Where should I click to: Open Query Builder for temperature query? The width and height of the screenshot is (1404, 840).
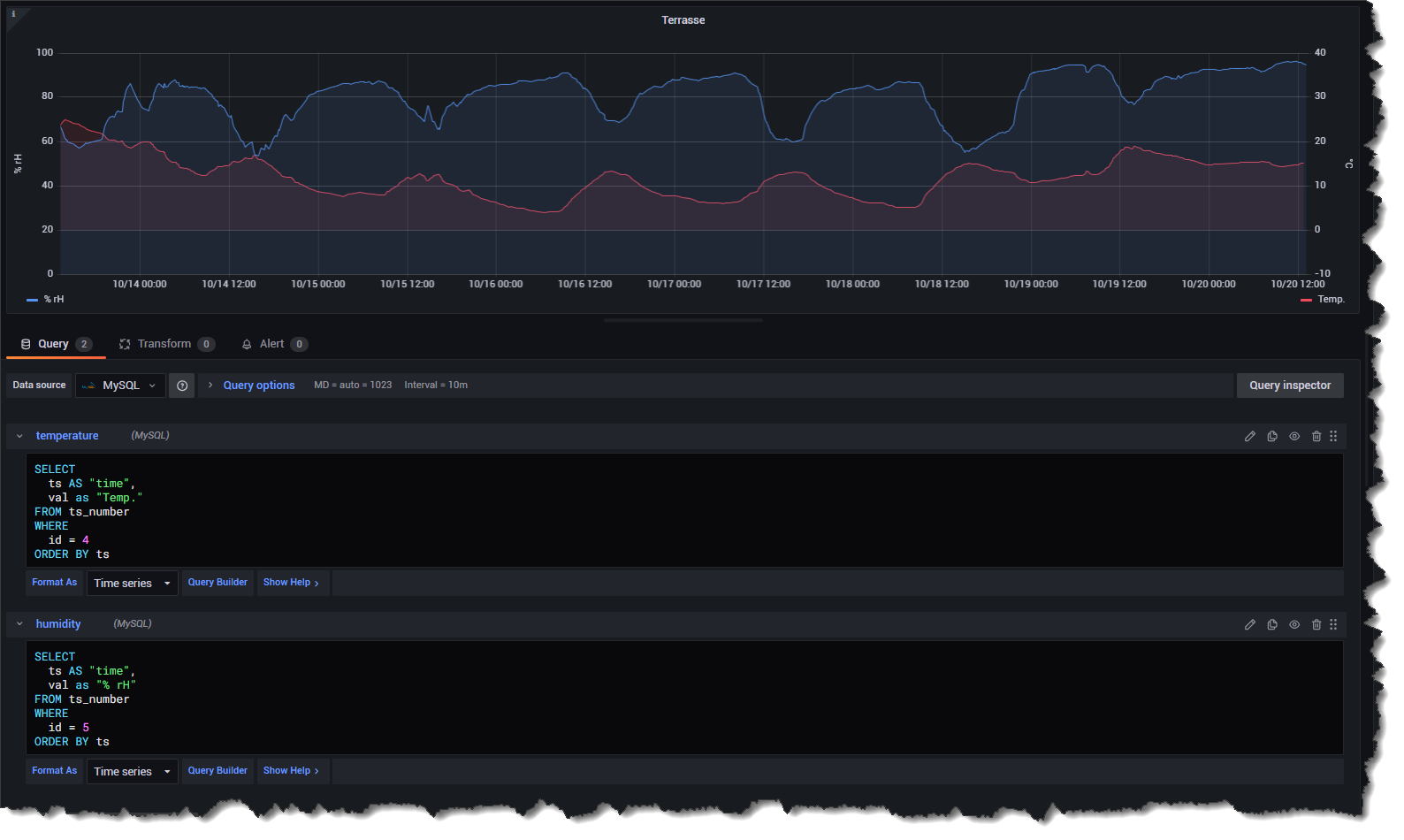pyautogui.click(x=217, y=583)
